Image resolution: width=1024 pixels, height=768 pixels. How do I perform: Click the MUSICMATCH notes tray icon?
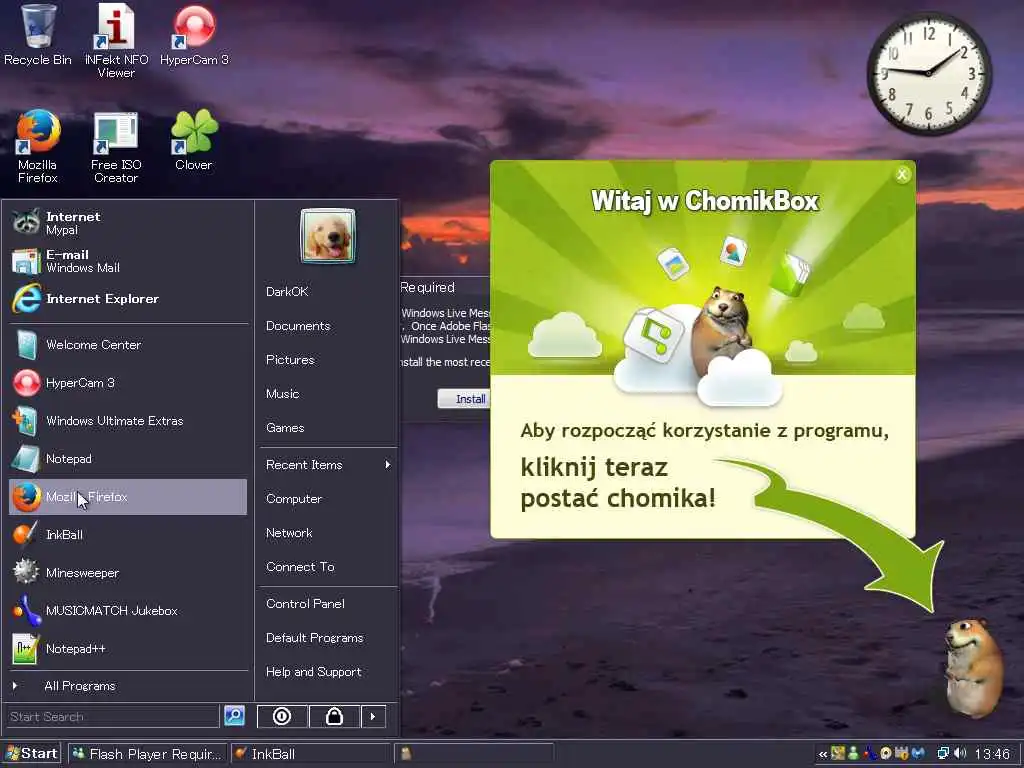pyautogui.click(x=870, y=754)
